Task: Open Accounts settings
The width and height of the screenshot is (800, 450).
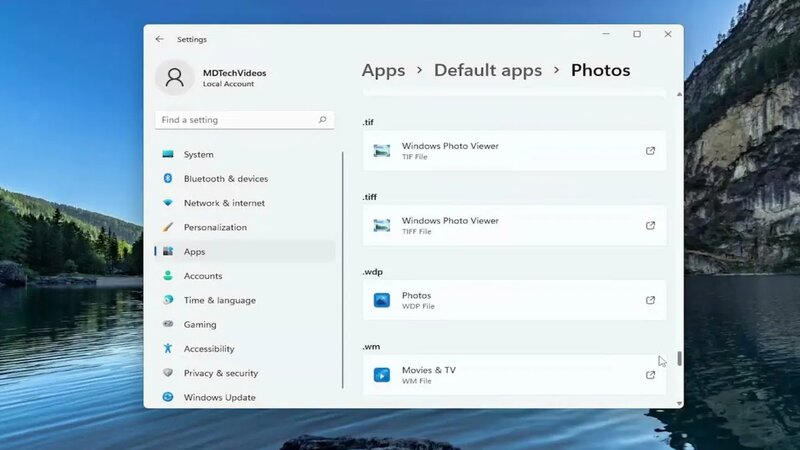Action: [x=245, y=276]
